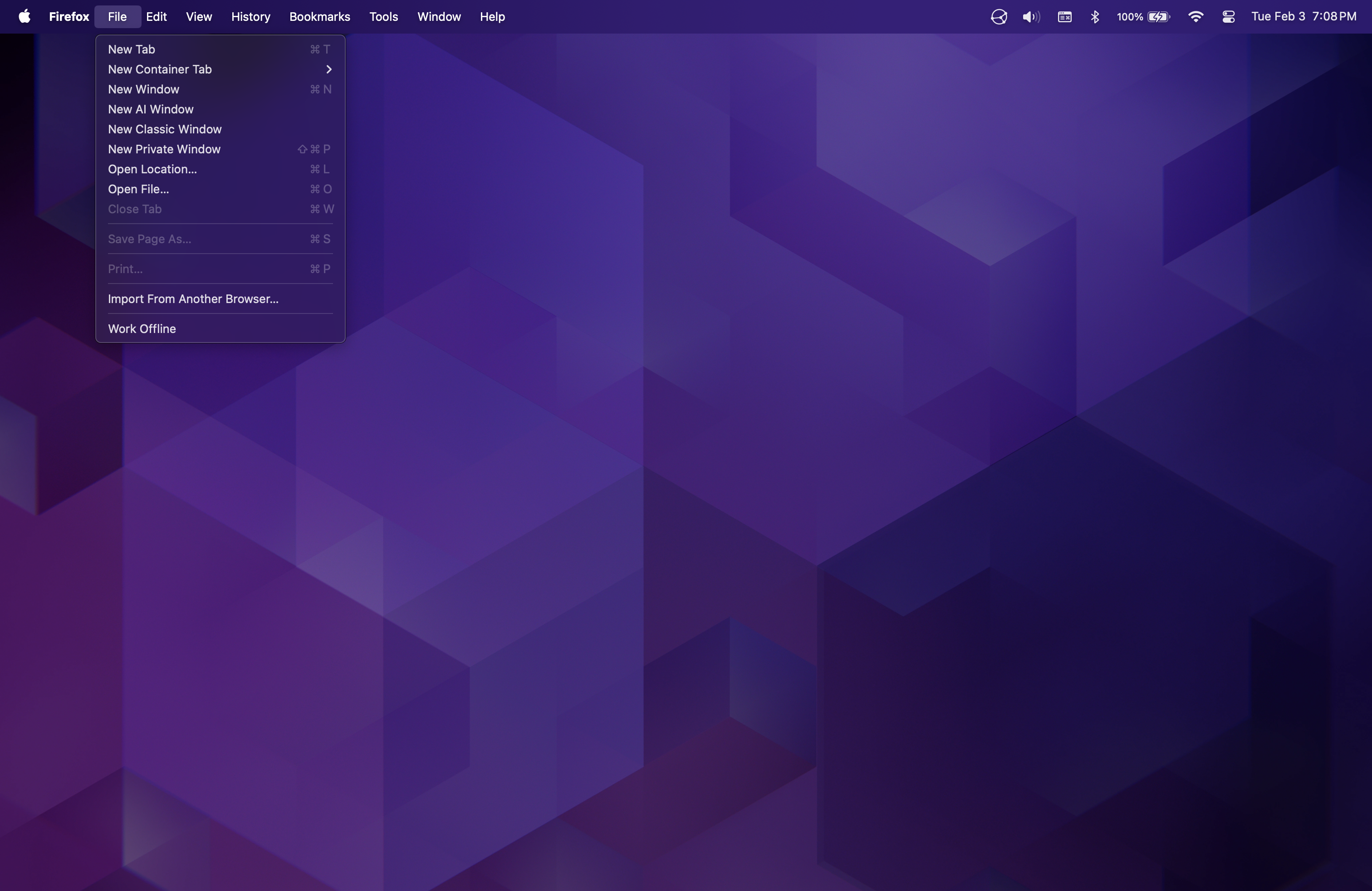Open the Apple menu icon
This screenshot has width=1372, height=891.
click(x=24, y=17)
